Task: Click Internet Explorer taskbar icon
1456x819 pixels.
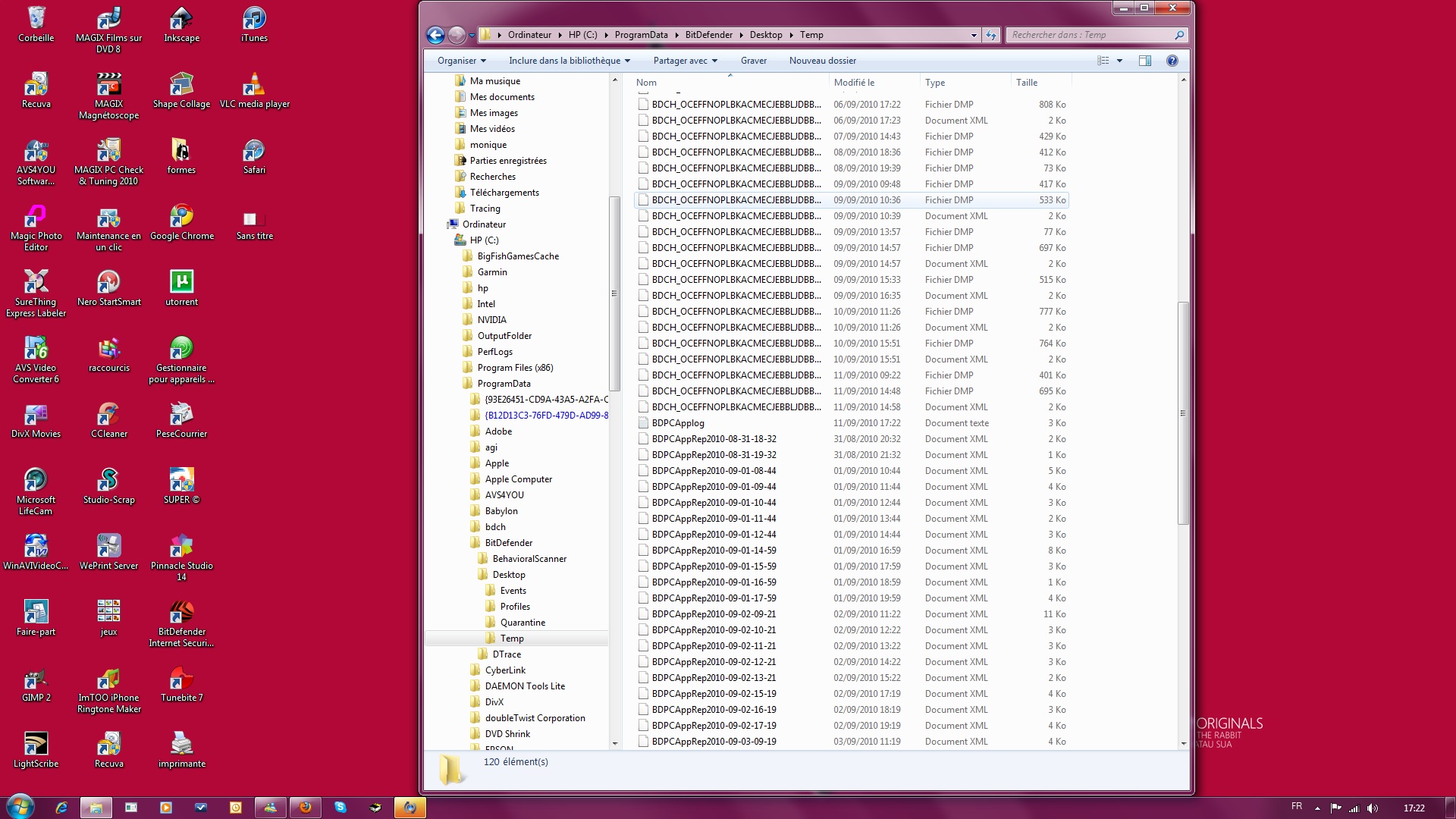Action: (x=61, y=808)
